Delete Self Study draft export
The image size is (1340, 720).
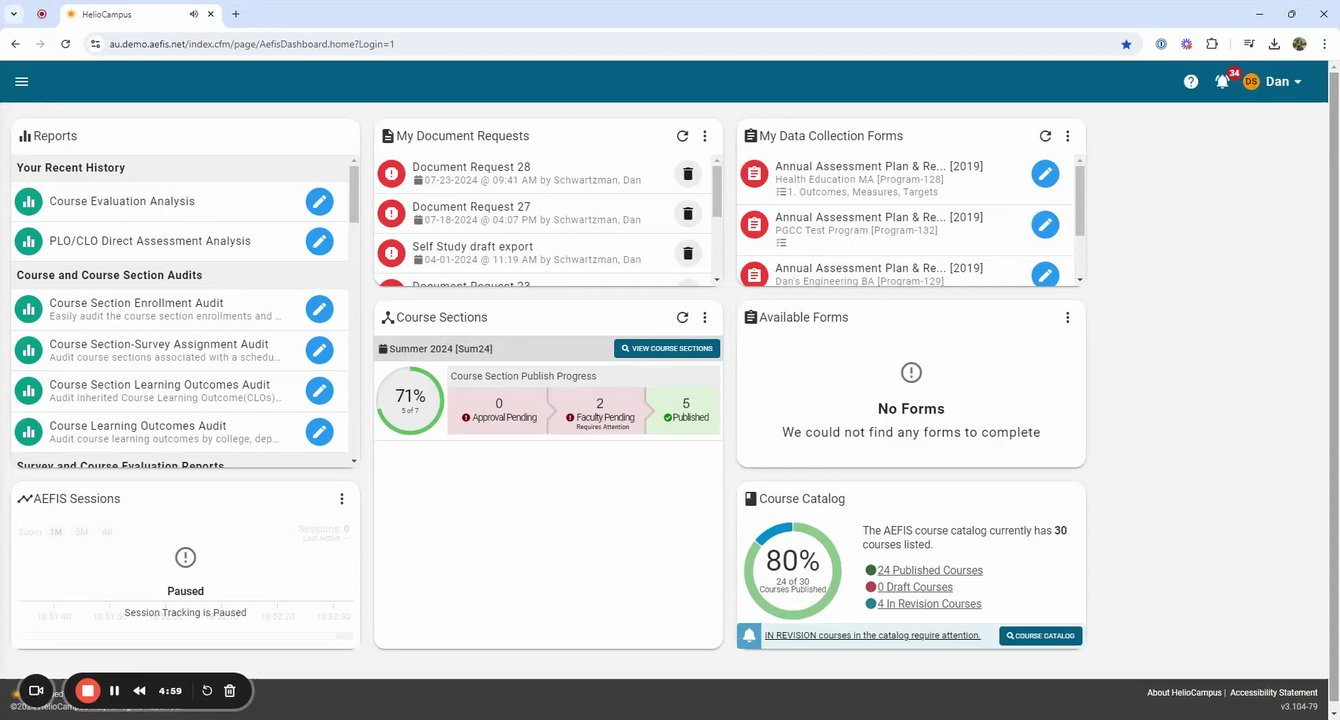point(687,253)
